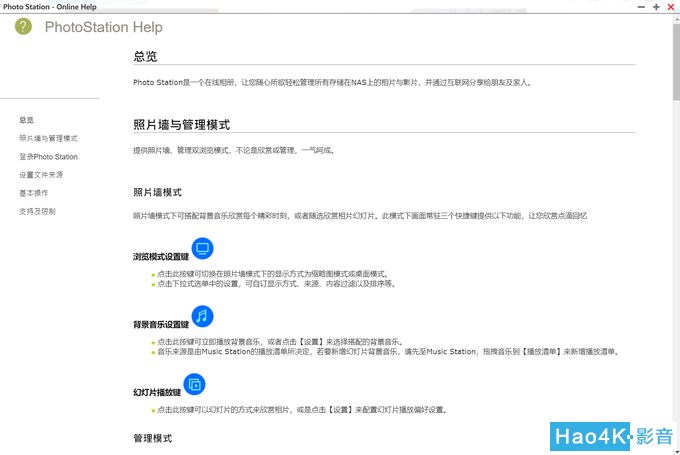The image size is (680, 455).
Task: Click the 幻灯片播放键 label
Action: tap(157, 393)
